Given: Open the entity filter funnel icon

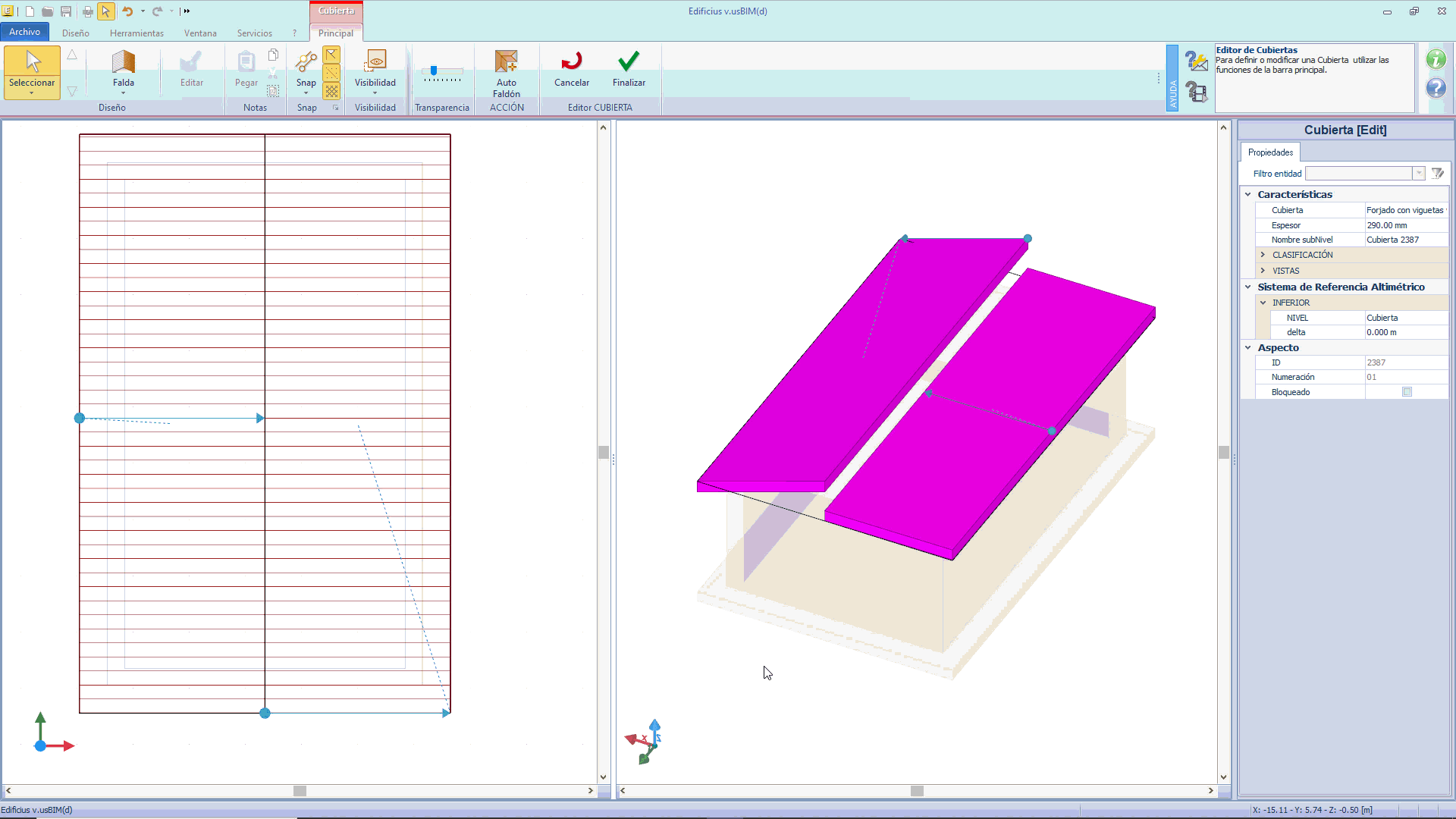Looking at the screenshot, I should coord(1437,174).
